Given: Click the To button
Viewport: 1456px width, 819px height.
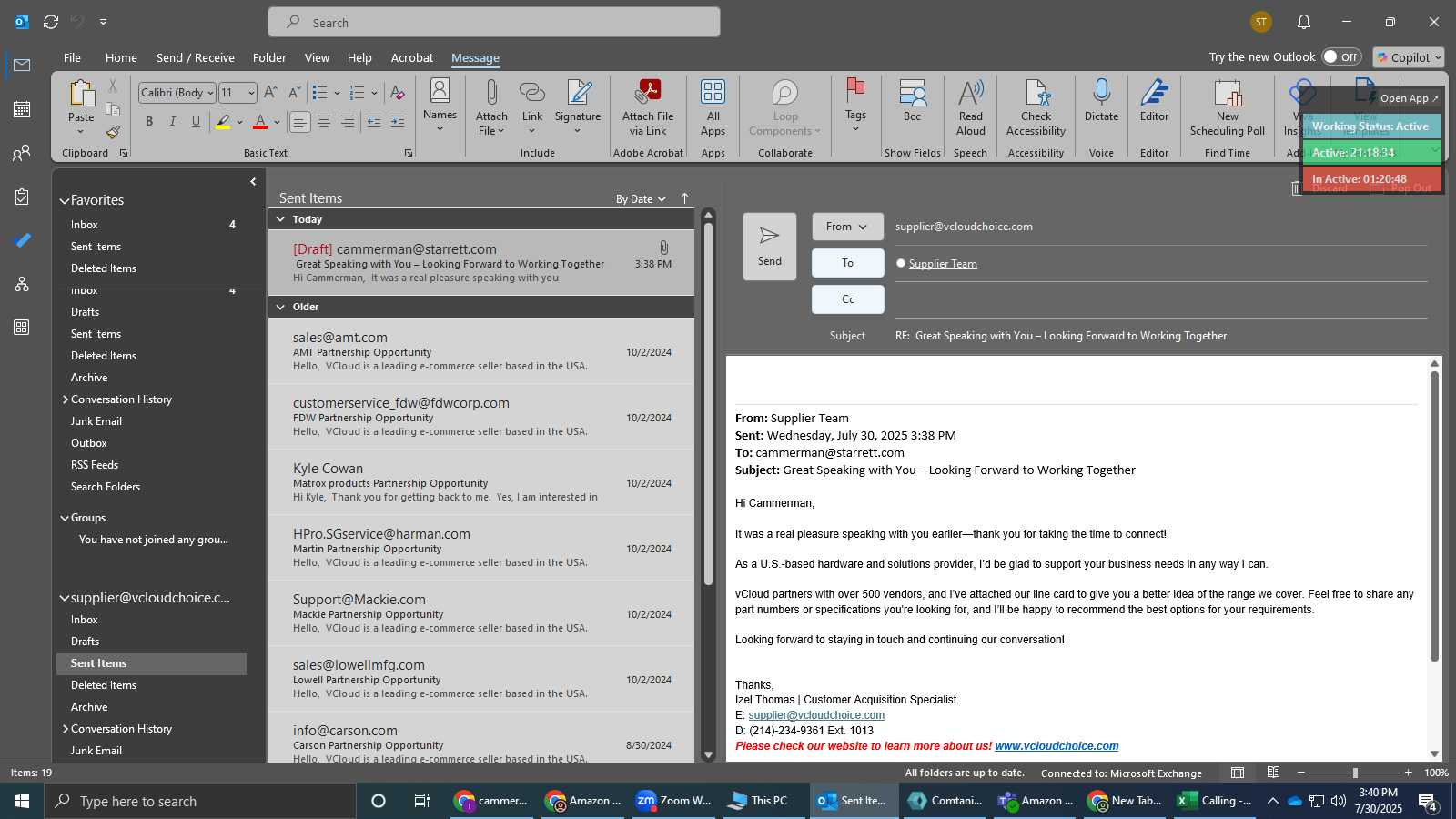Looking at the screenshot, I should click(x=847, y=263).
